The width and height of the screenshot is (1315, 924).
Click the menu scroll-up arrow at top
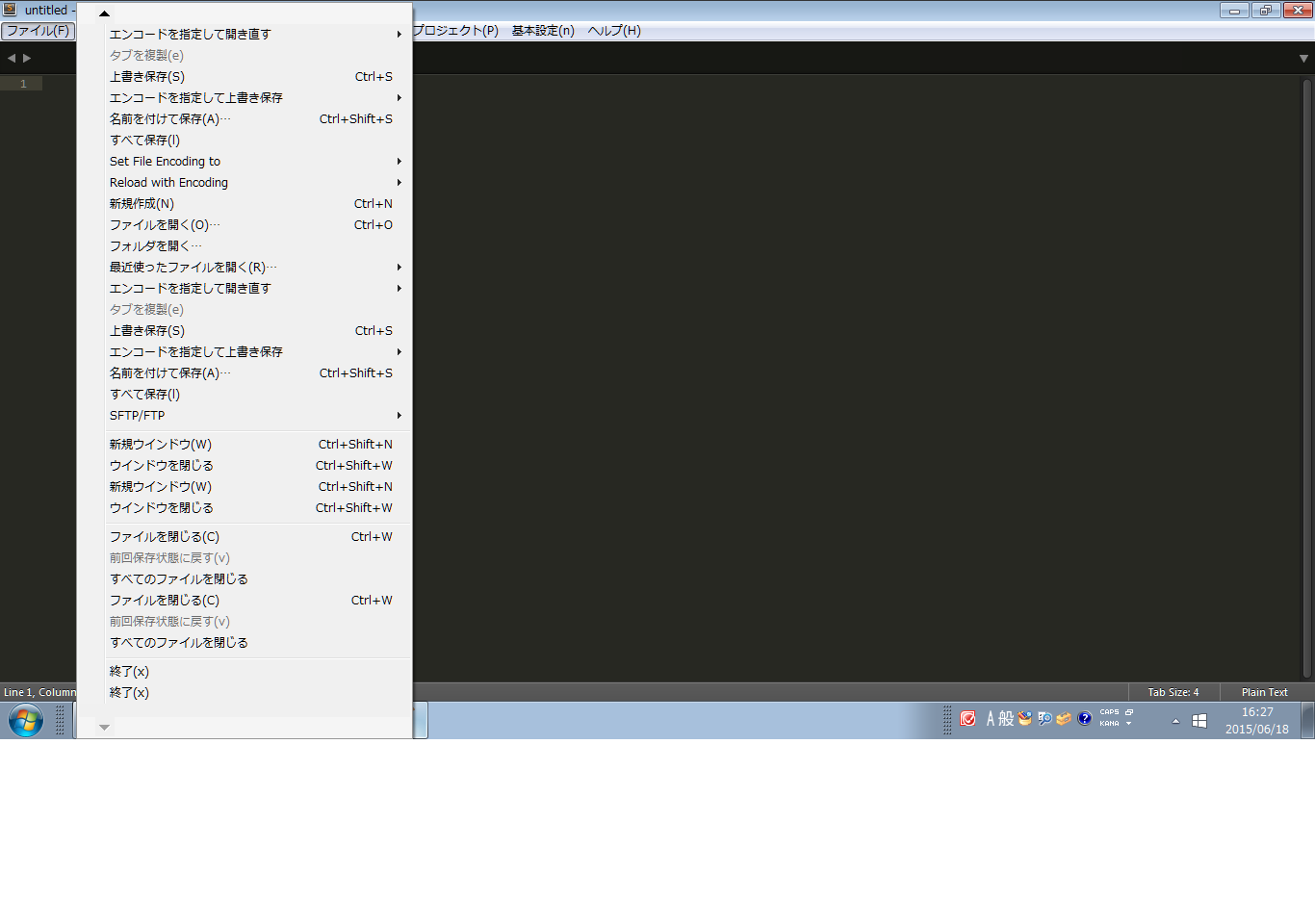click(104, 13)
